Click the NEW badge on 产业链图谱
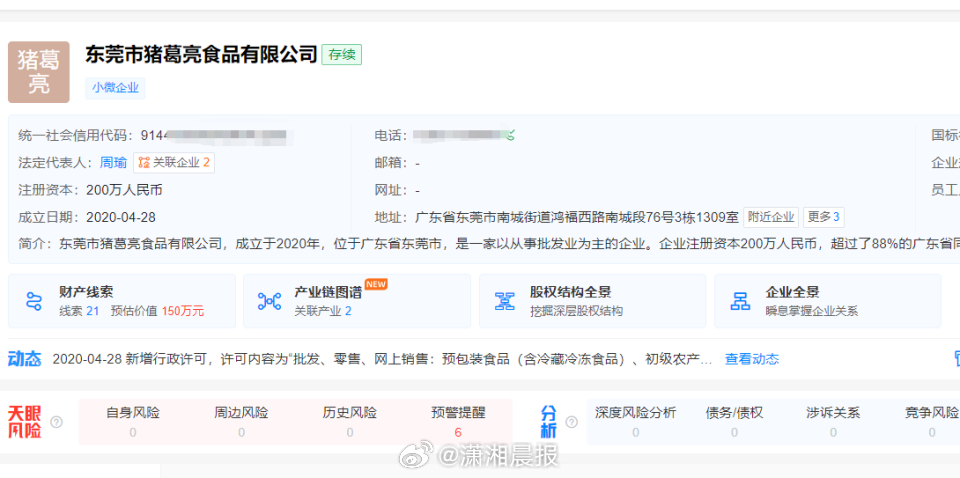 pos(376,284)
